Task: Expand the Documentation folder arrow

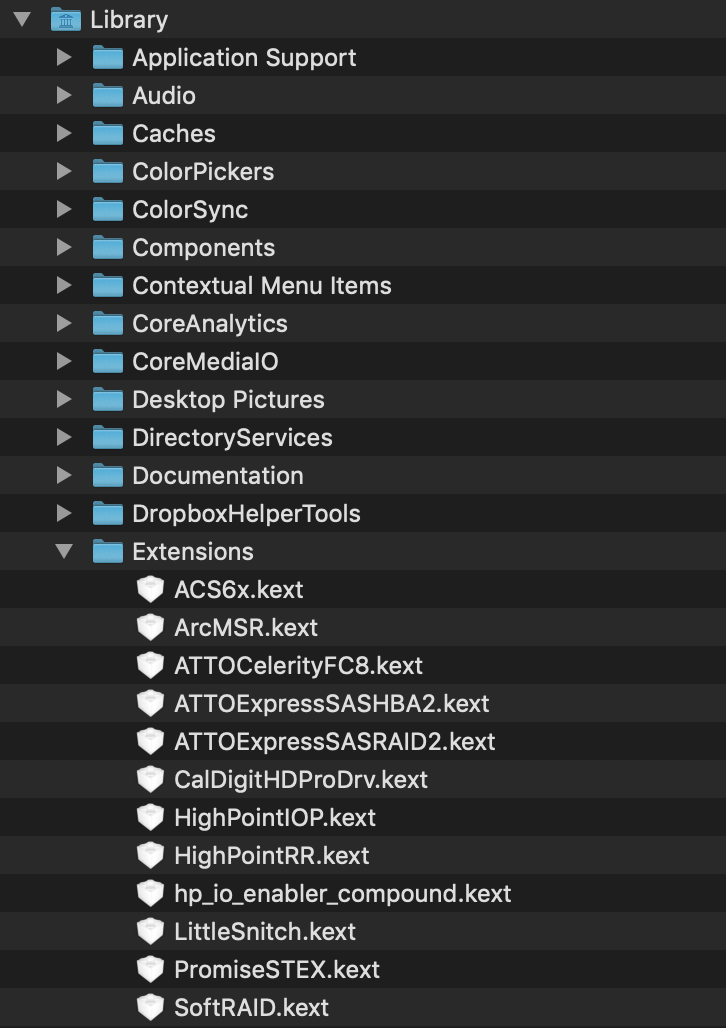Action: pos(64,475)
